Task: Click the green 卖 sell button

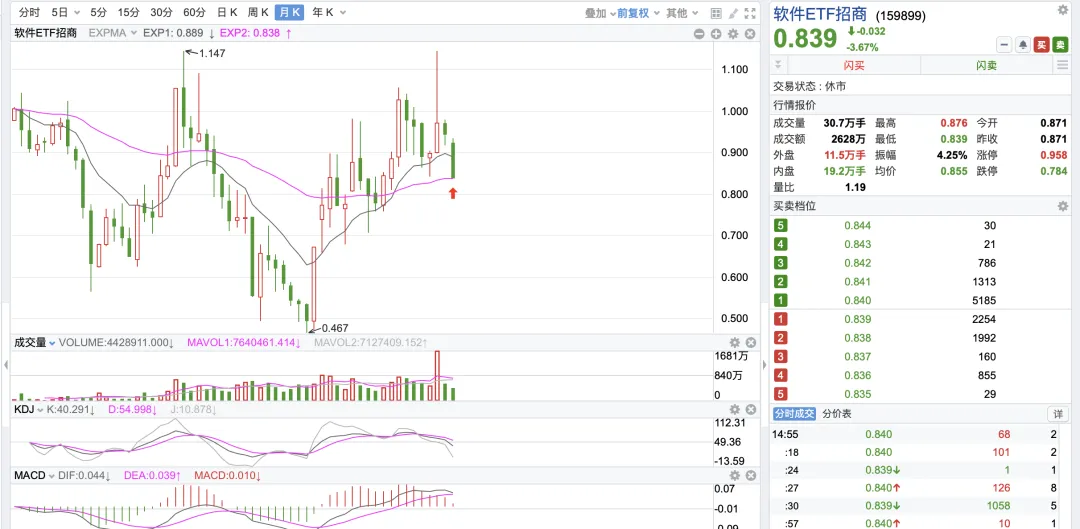Action: (1061, 45)
